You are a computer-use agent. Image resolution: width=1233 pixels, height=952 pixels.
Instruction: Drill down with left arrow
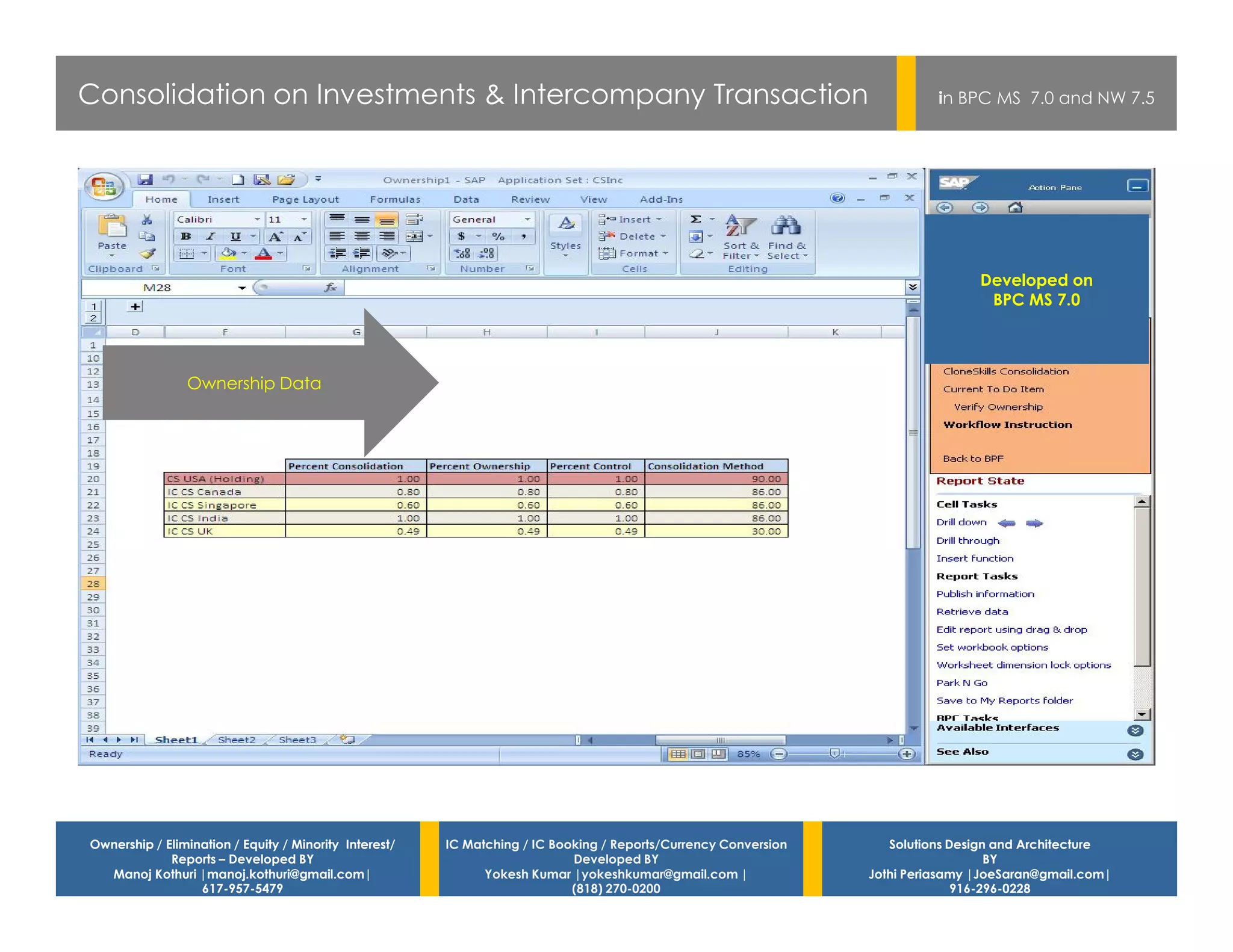[1007, 523]
